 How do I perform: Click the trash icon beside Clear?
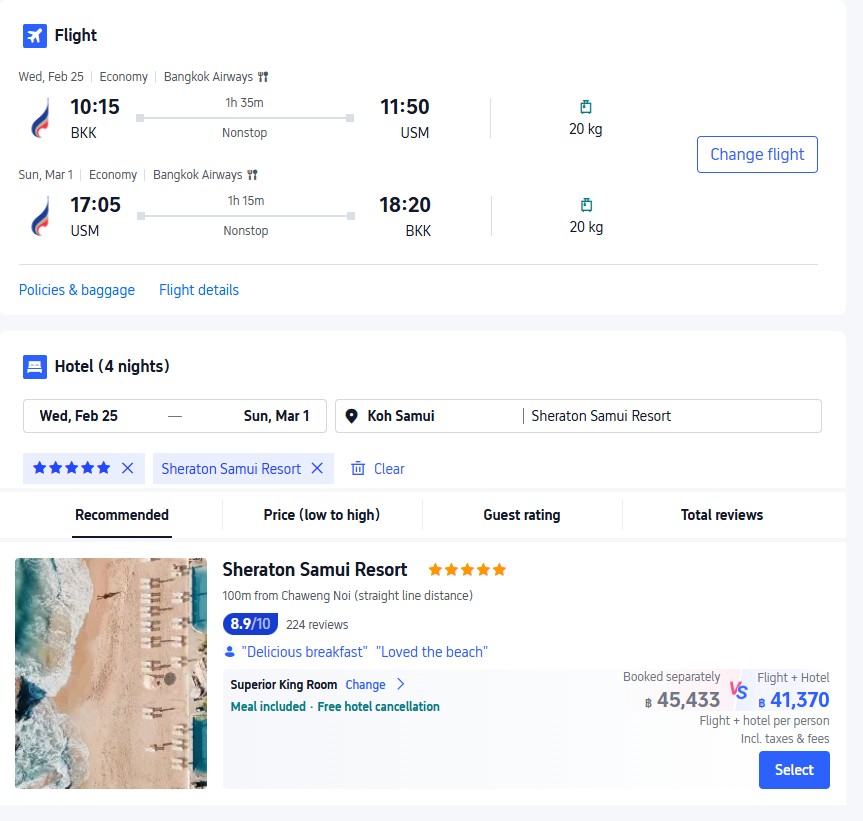click(x=358, y=469)
